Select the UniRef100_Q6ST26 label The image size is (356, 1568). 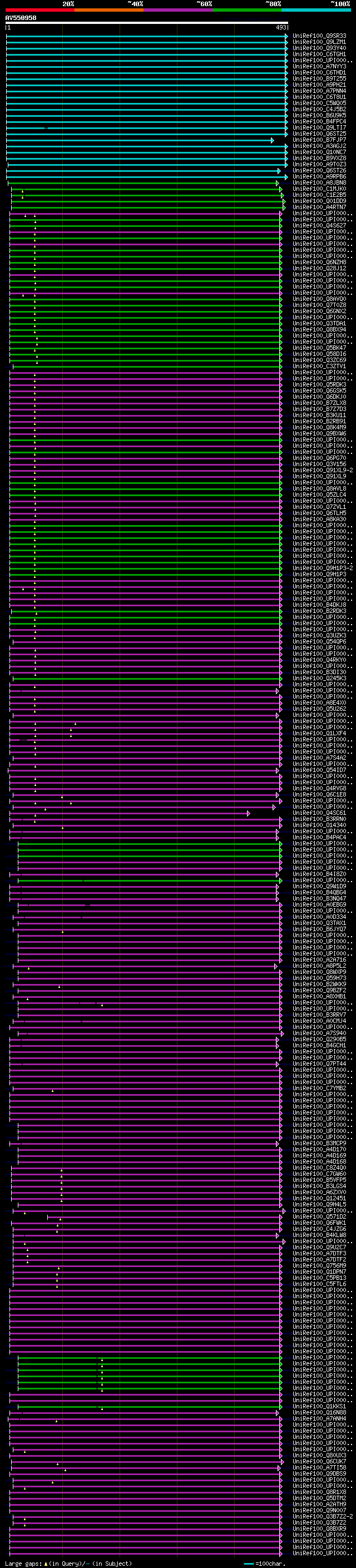(319, 170)
